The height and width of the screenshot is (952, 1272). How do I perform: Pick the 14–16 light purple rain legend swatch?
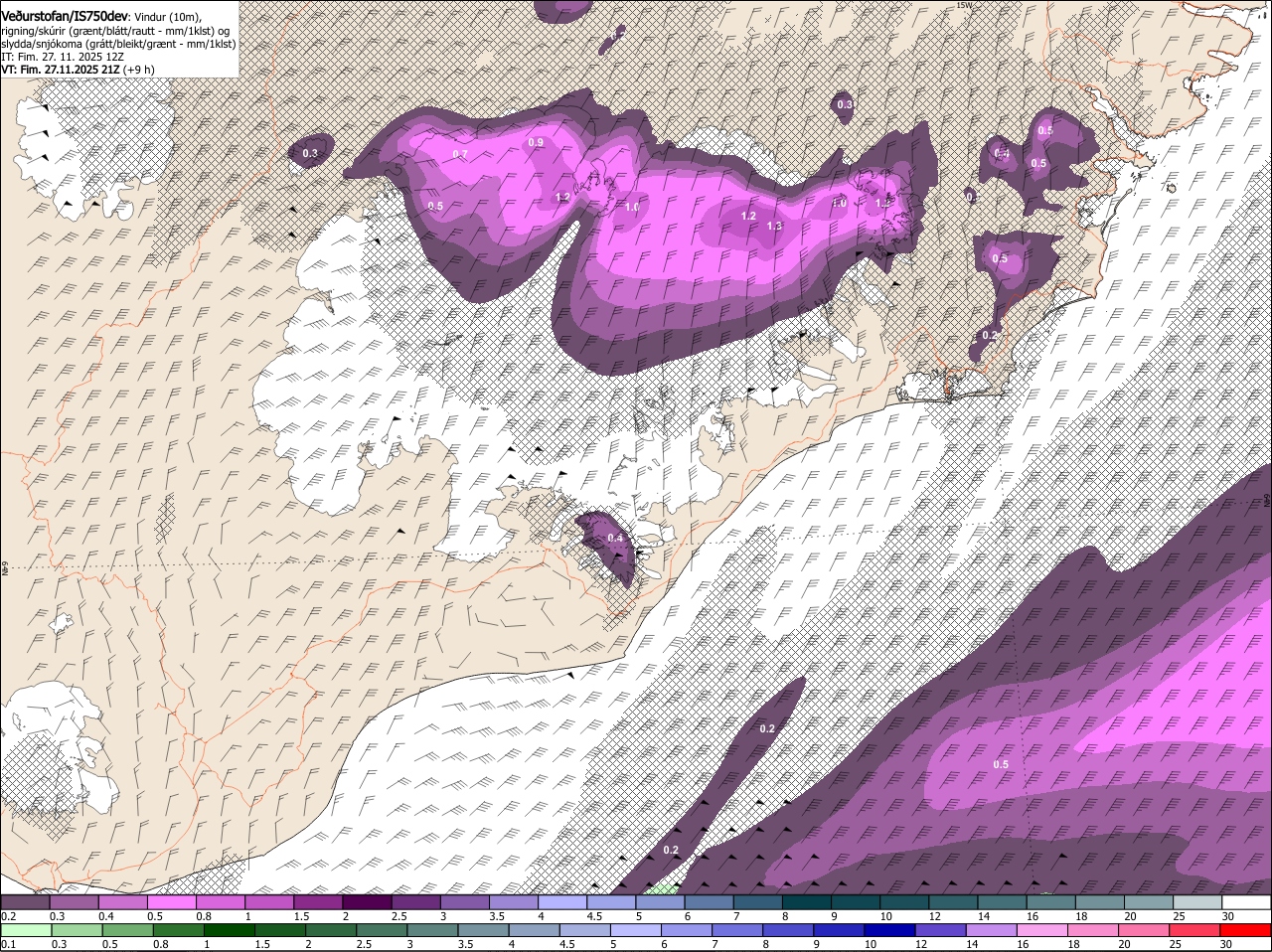(991, 930)
